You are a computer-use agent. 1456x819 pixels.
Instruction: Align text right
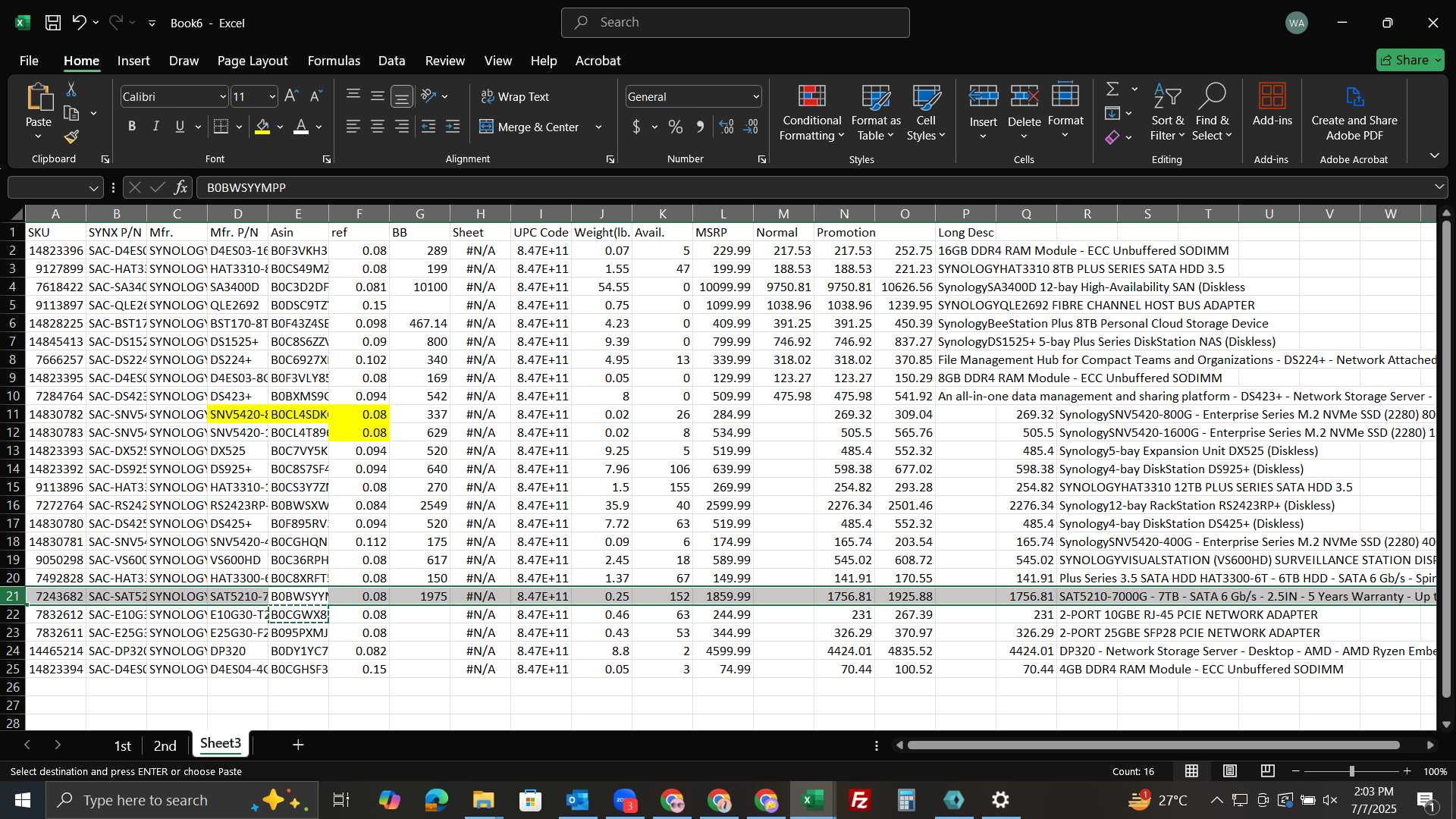tap(402, 127)
